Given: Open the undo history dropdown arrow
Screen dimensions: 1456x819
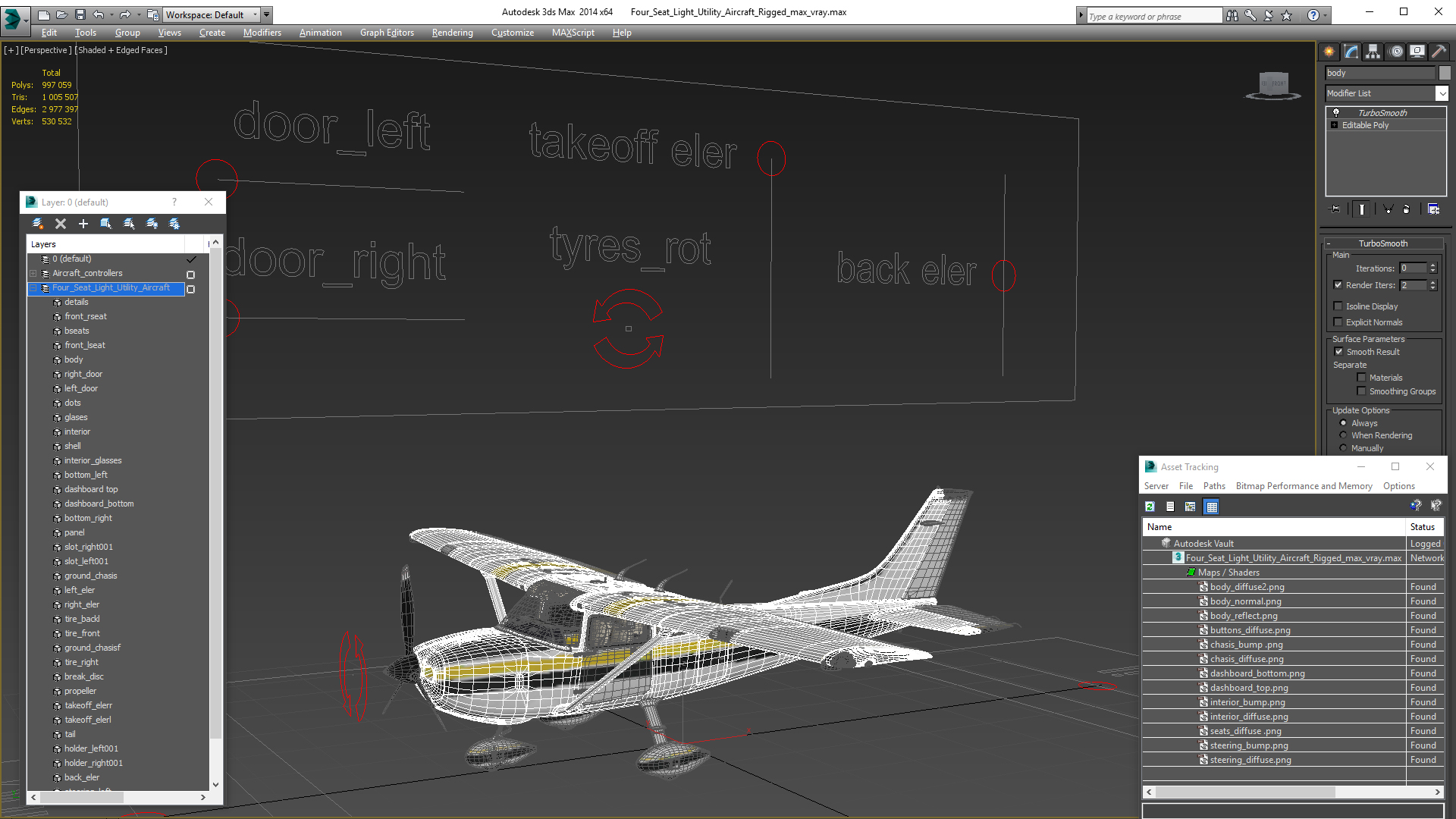Looking at the screenshot, I should pyautogui.click(x=111, y=14).
